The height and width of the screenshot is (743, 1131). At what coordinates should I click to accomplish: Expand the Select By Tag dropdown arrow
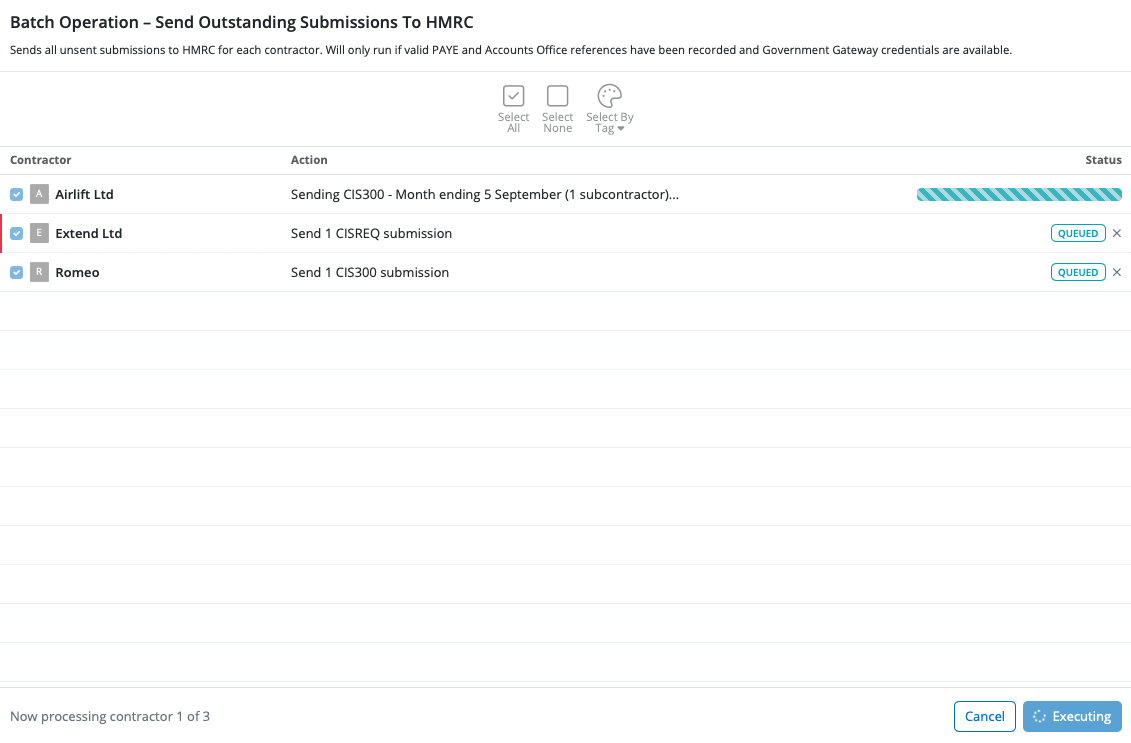click(x=620, y=129)
